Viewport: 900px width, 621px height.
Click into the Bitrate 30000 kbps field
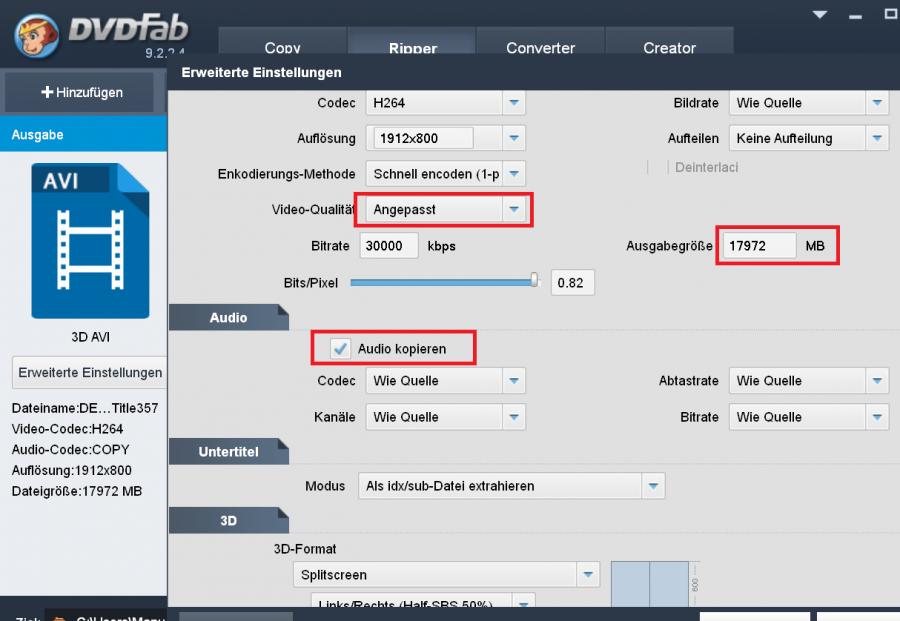pos(389,246)
